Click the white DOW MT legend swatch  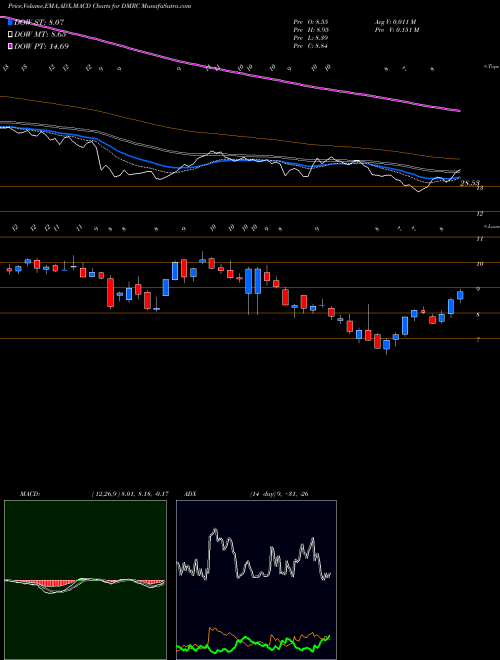point(10,35)
